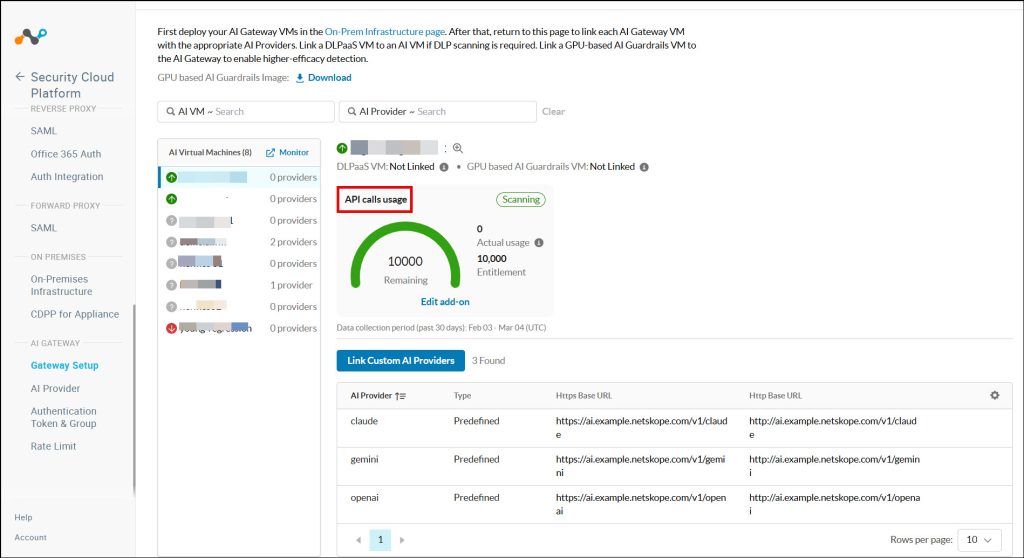The height and width of the screenshot is (558, 1024).
Task: Click the zoom magnifier icon next to VM name
Action: [458, 148]
